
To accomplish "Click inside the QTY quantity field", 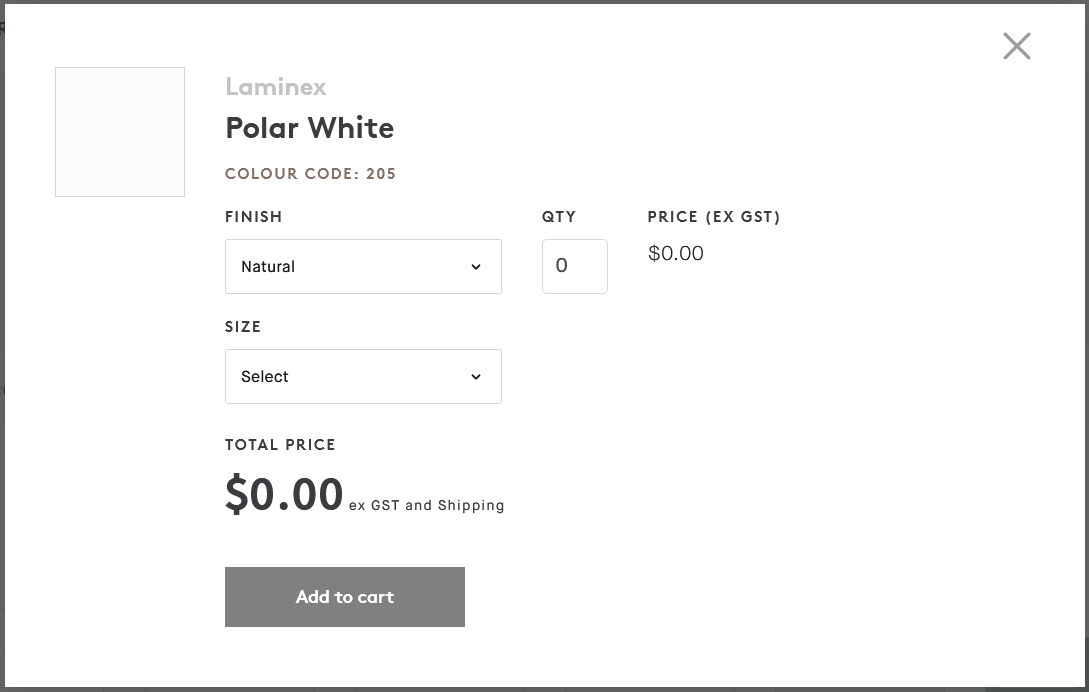I will pyautogui.click(x=574, y=265).
